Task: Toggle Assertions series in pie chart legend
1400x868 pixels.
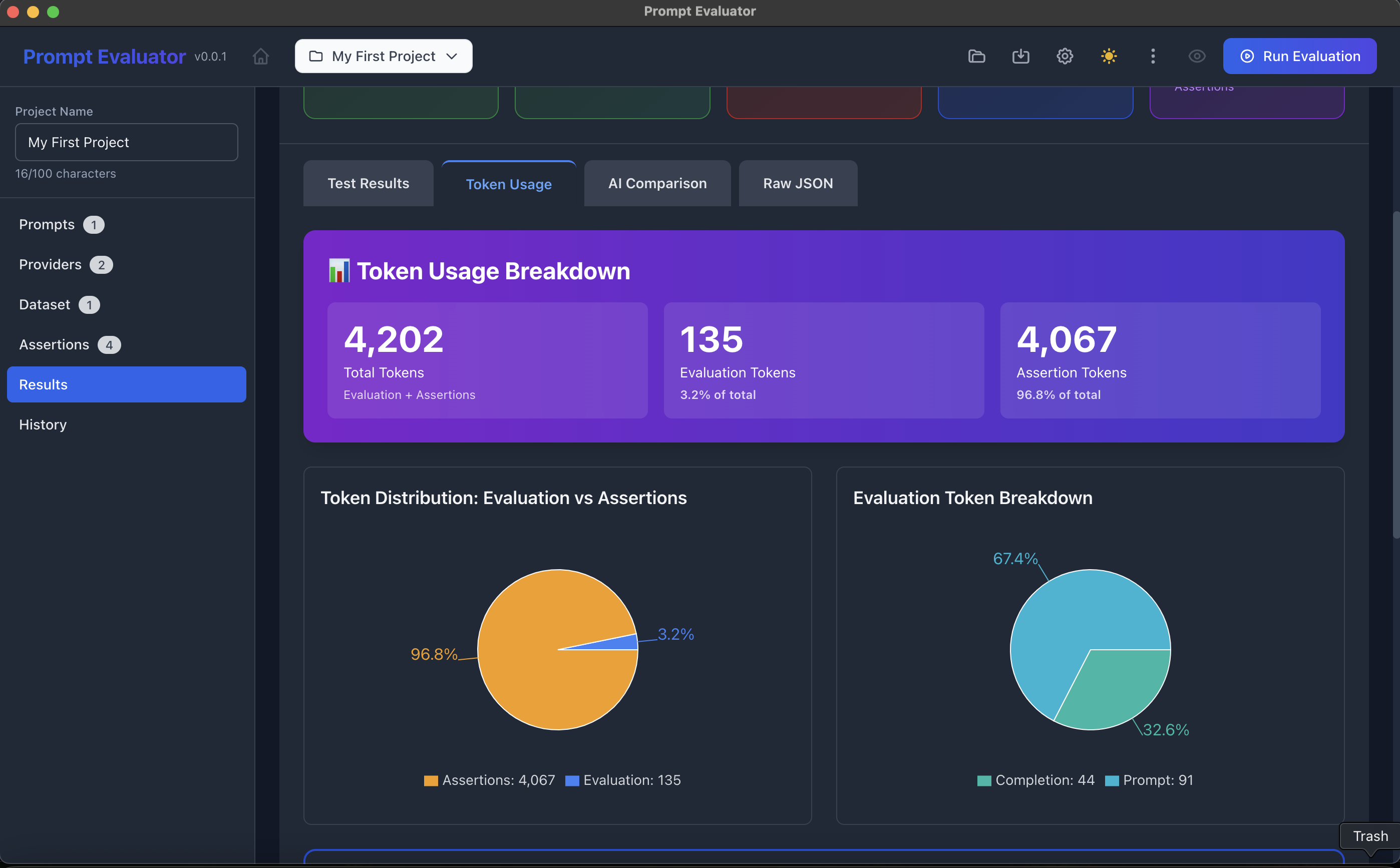Action: tap(490, 780)
